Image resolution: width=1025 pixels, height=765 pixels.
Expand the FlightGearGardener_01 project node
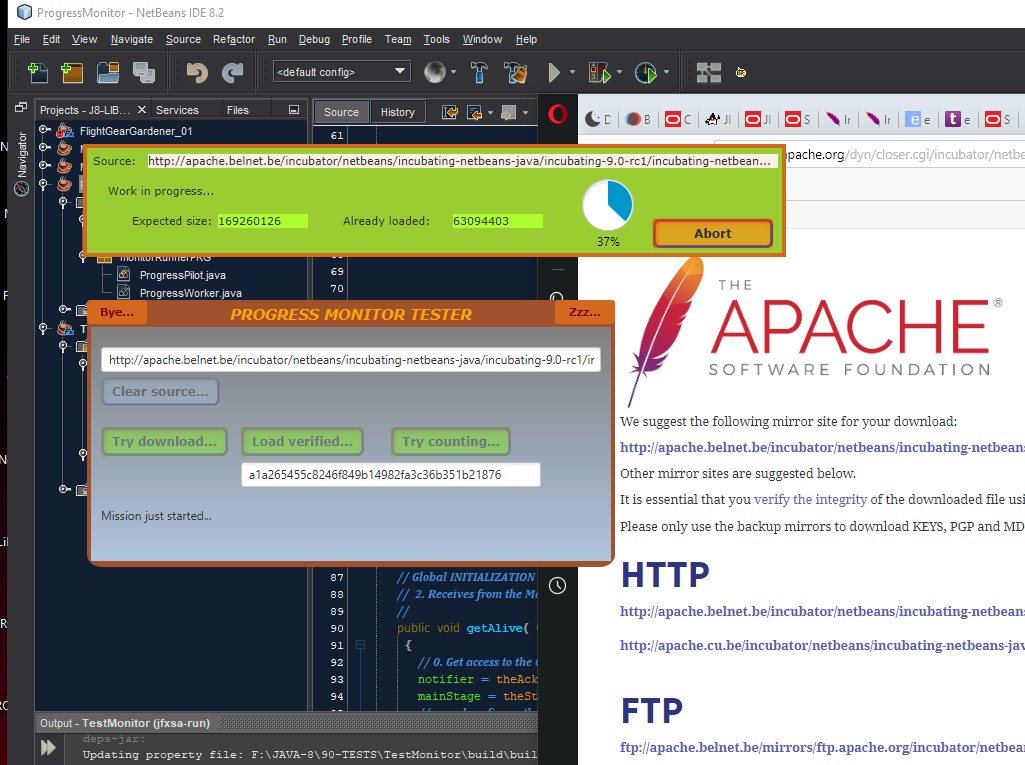pyautogui.click(x=44, y=130)
